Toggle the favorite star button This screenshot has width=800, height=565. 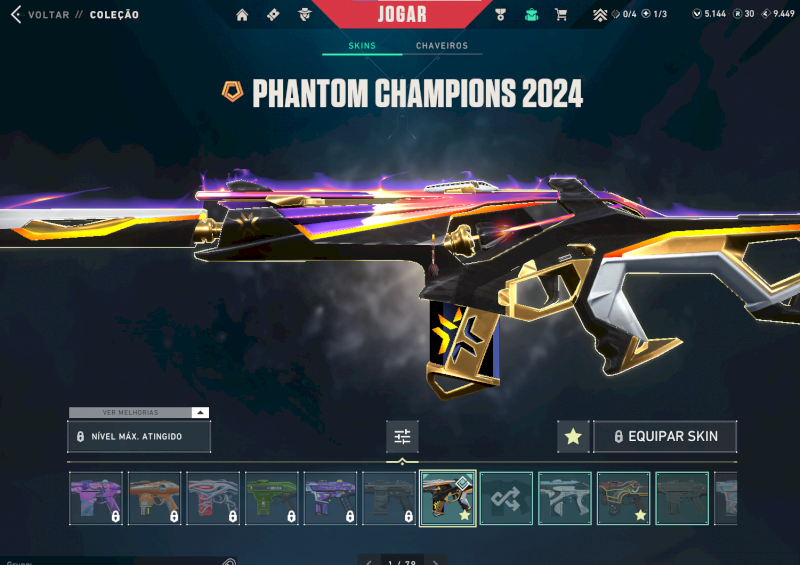tap(573, 436)
